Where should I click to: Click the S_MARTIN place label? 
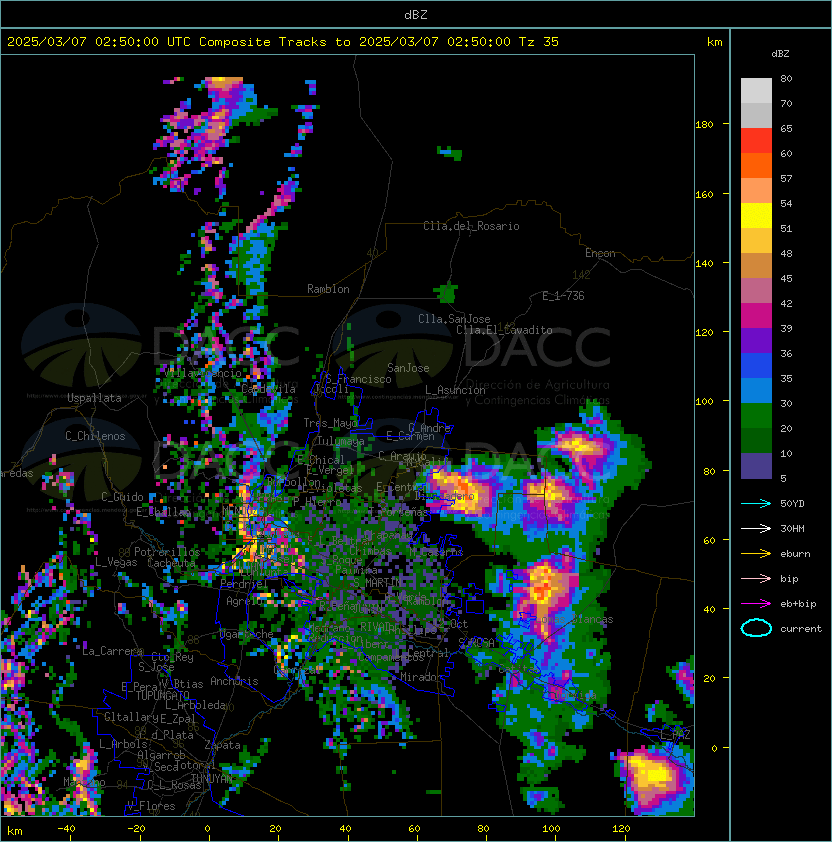(378, 583)
